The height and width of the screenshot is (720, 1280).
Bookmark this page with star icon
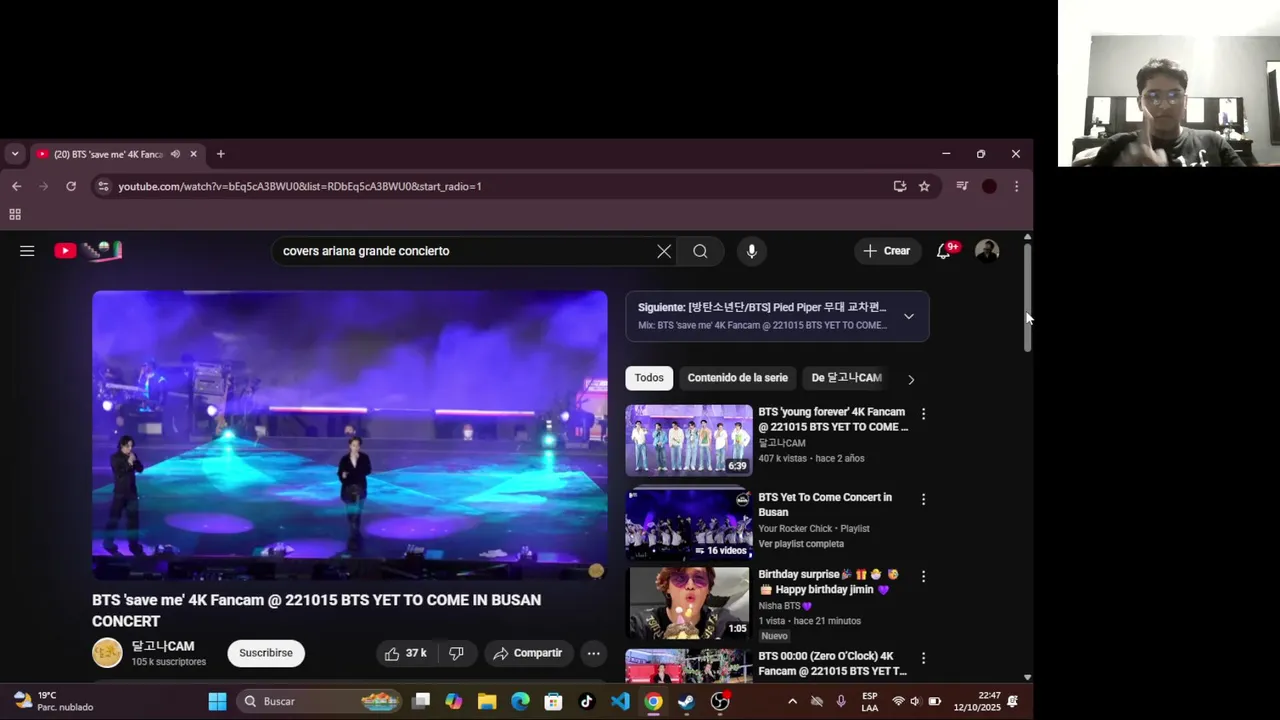click(924, 186)
